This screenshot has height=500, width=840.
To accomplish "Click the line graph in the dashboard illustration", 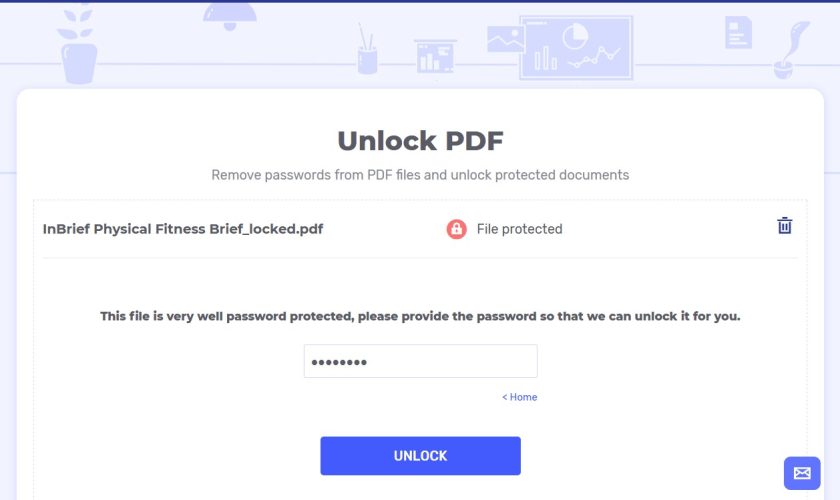I will (x=594, y=57).
